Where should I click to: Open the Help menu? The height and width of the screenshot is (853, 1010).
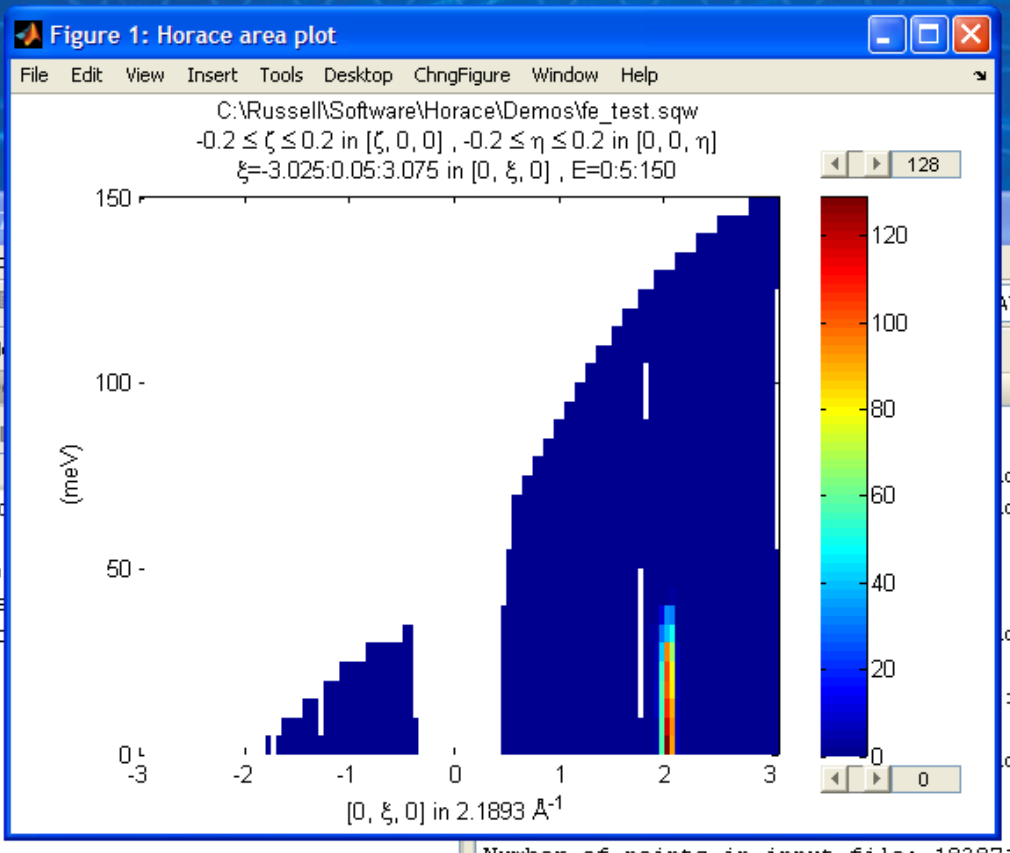click(x=638, y=75)
